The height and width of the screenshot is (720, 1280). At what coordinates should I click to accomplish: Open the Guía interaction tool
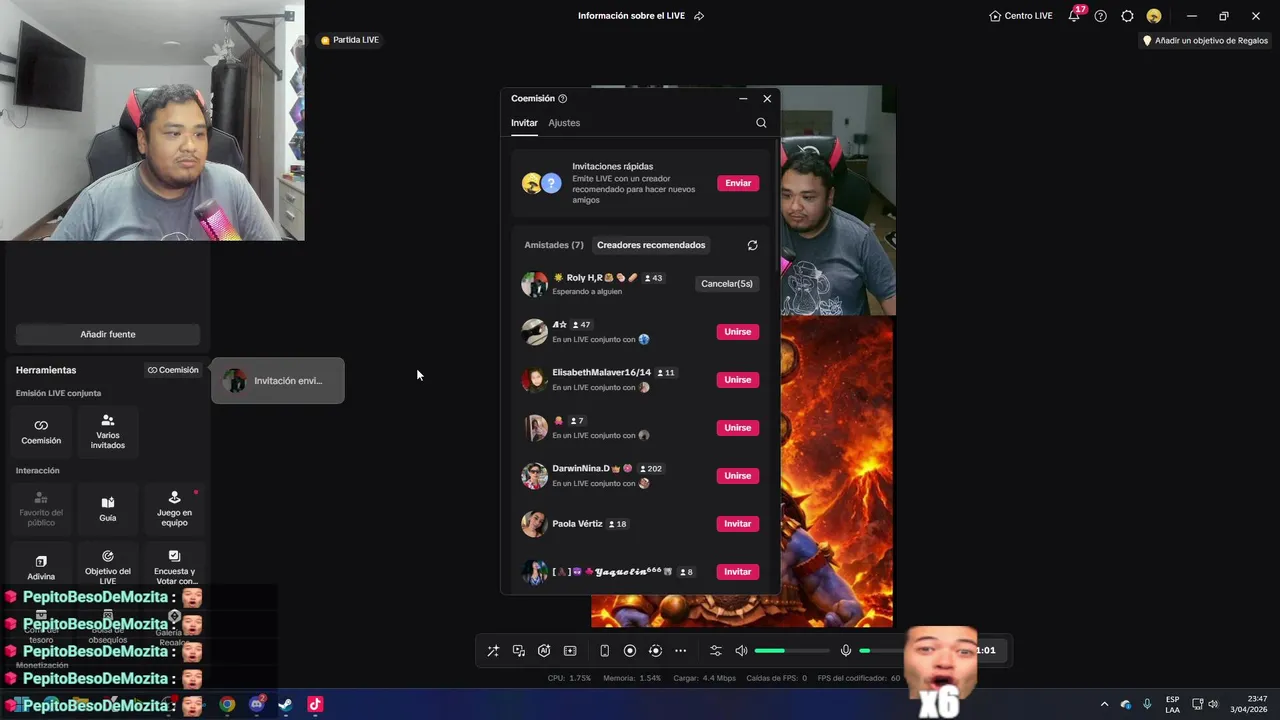tap(108, 508)
